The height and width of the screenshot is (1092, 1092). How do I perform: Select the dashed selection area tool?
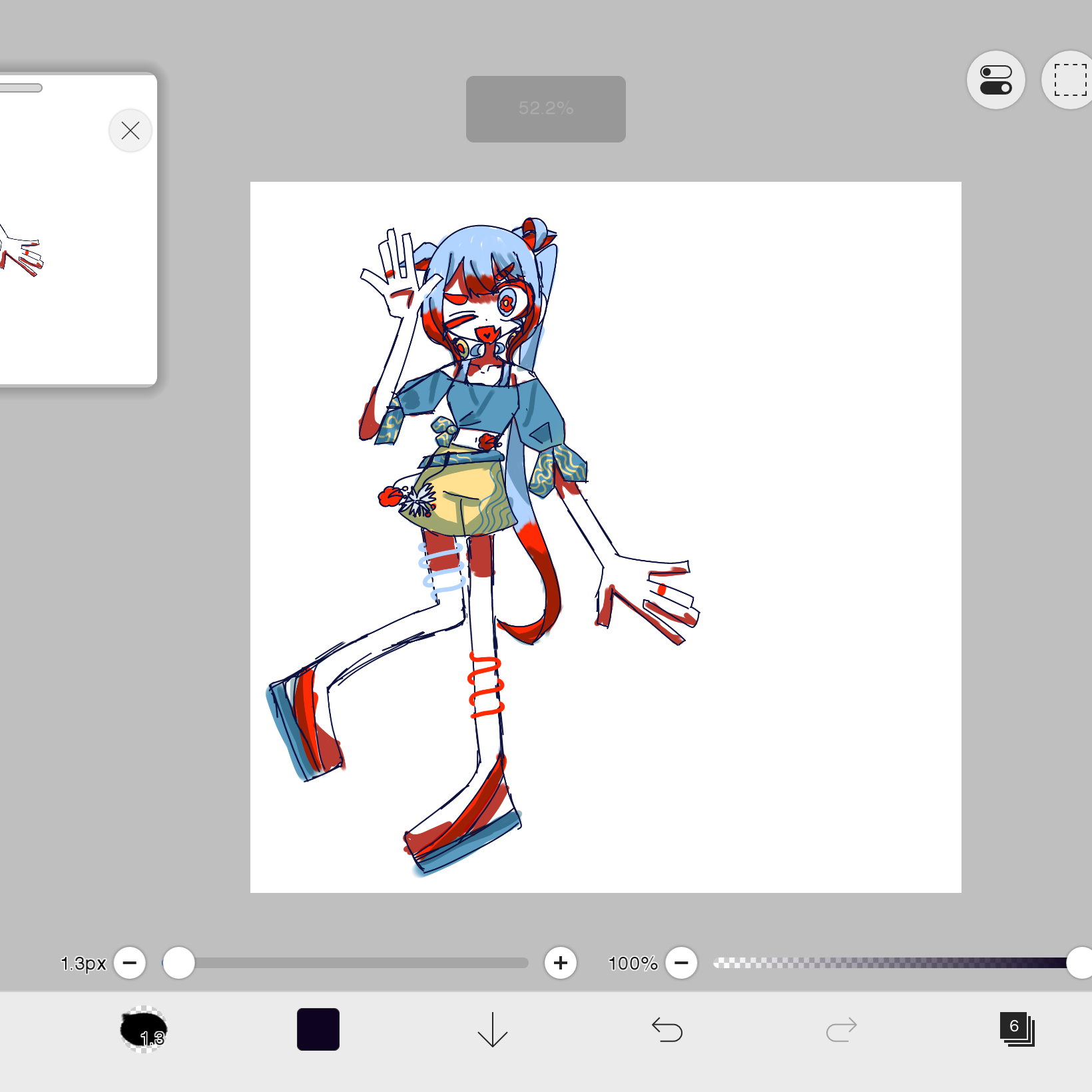(x=1070, y=80)
